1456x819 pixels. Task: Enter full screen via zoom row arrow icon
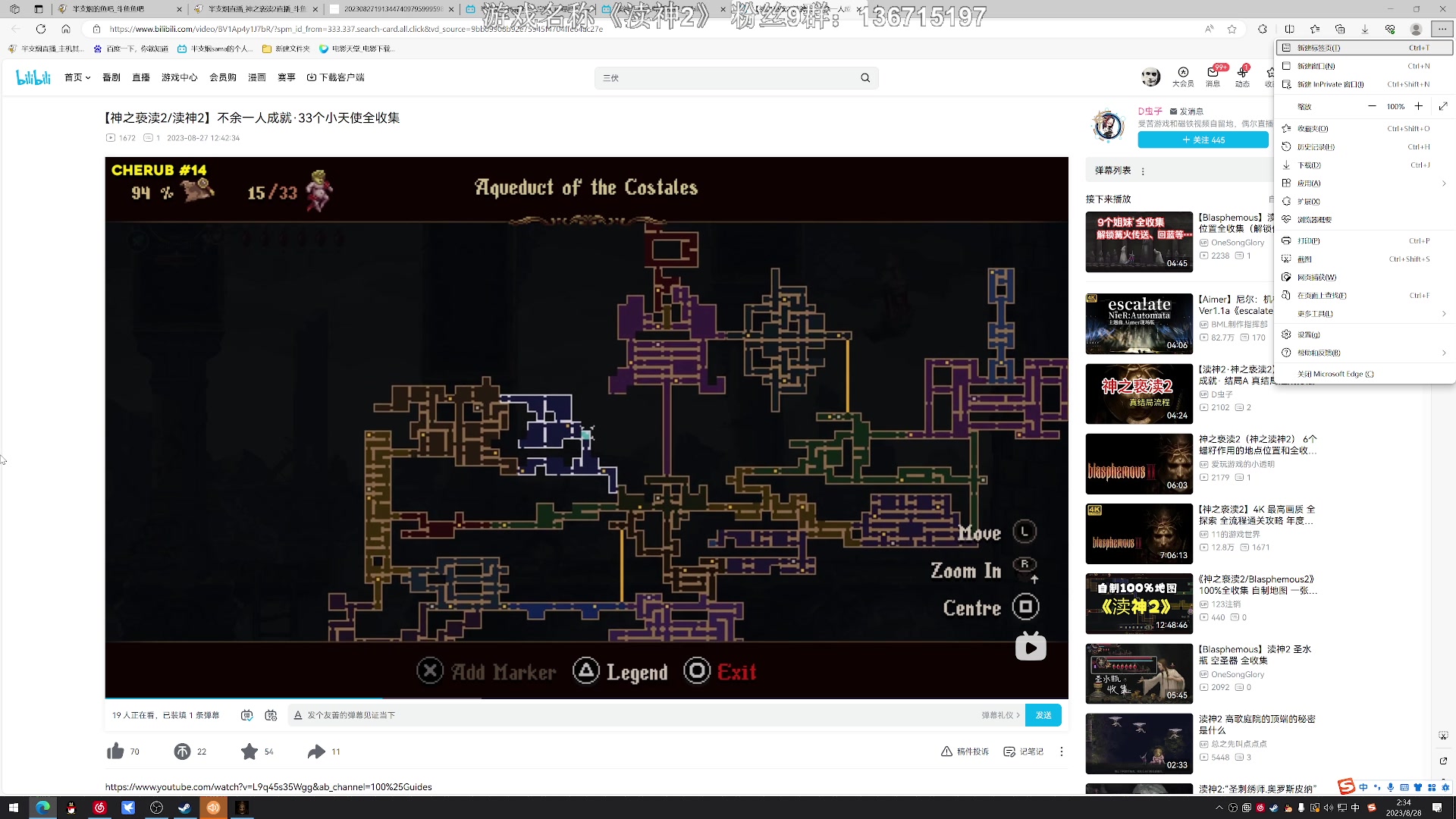tap(1443, 106)
